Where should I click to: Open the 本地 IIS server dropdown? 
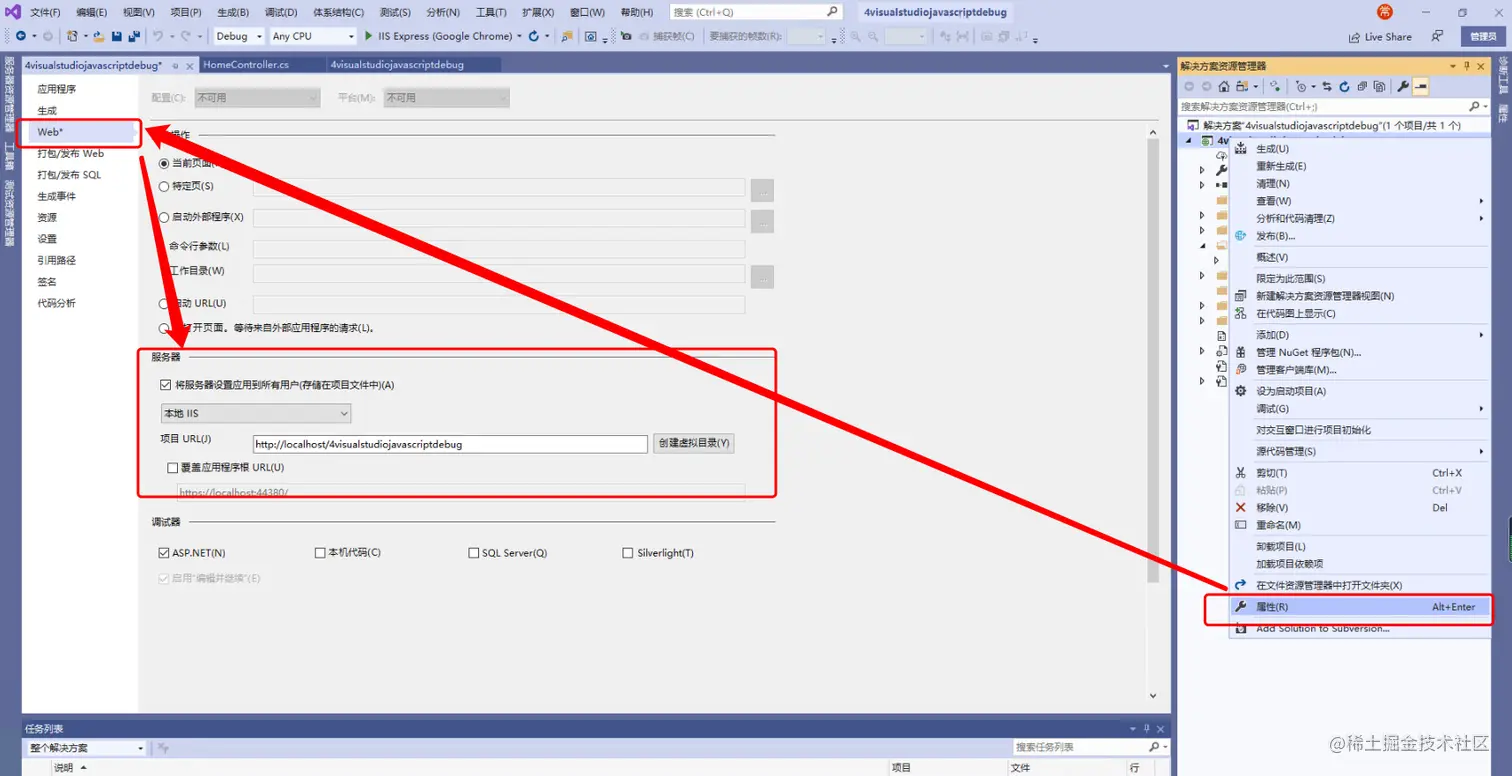(x=256, y=413)
